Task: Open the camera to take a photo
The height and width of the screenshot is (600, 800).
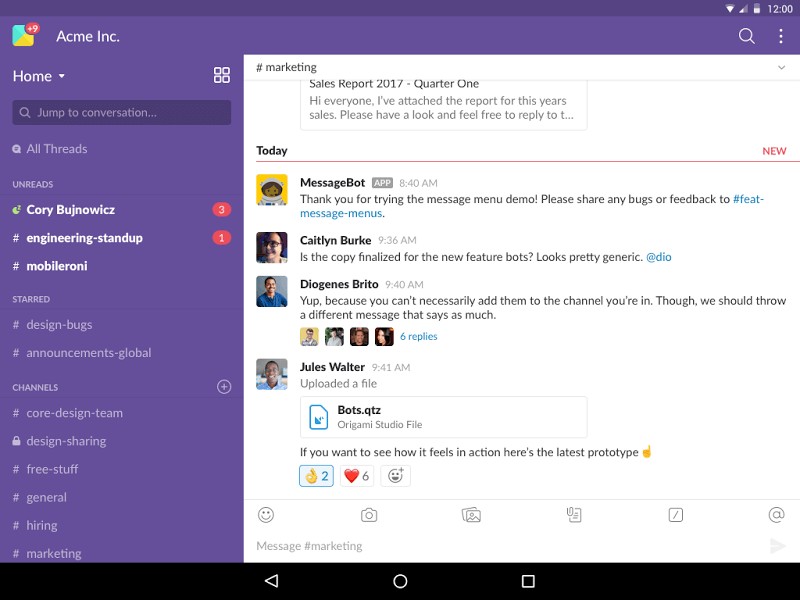Action: tap(368, 515)
